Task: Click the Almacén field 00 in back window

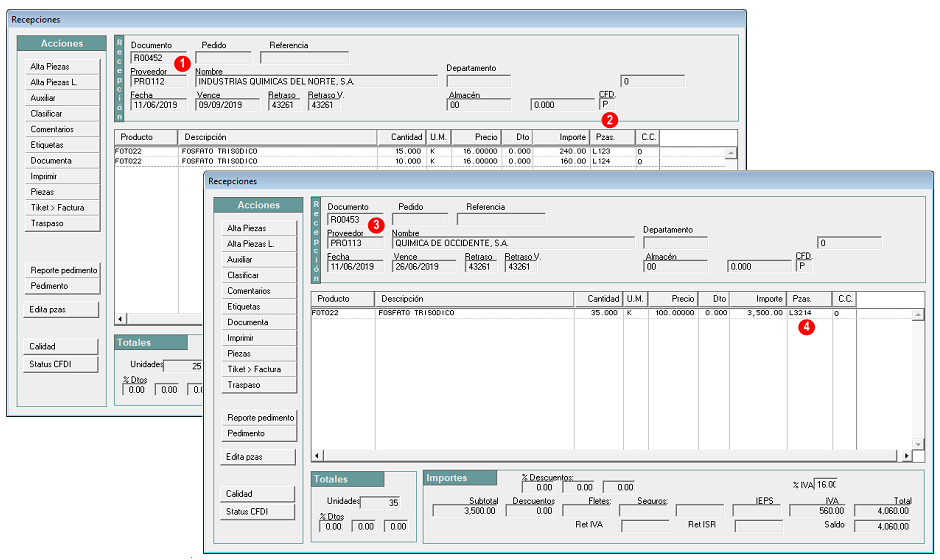Action: click(479, 105)
